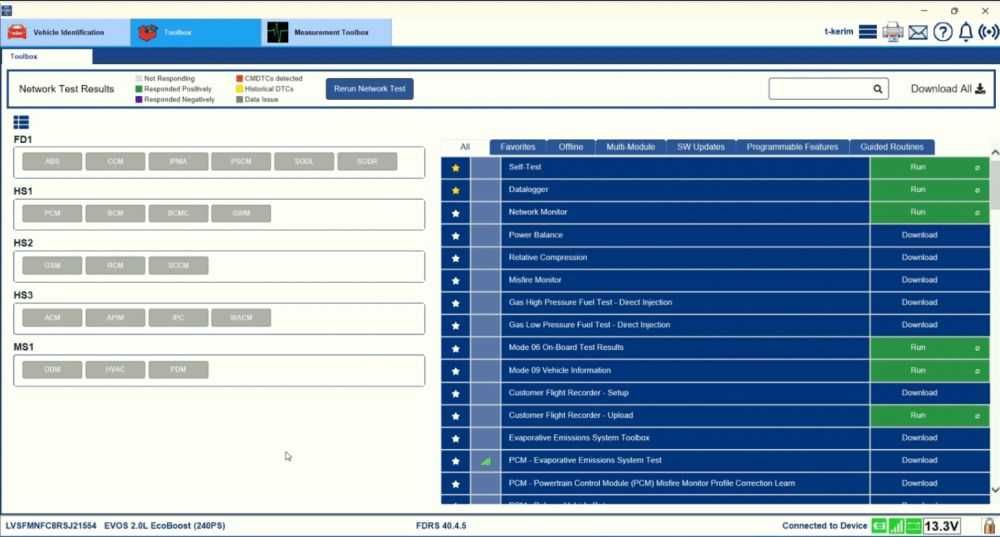The image size is (1000, 537).
Task: Click the wireless broadcast signal icon
Action: (989, 32)
